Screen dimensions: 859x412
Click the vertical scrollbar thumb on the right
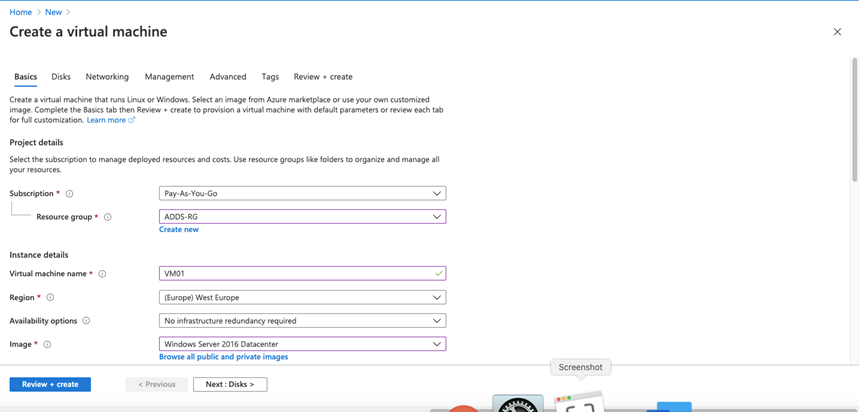click(855, 119)
